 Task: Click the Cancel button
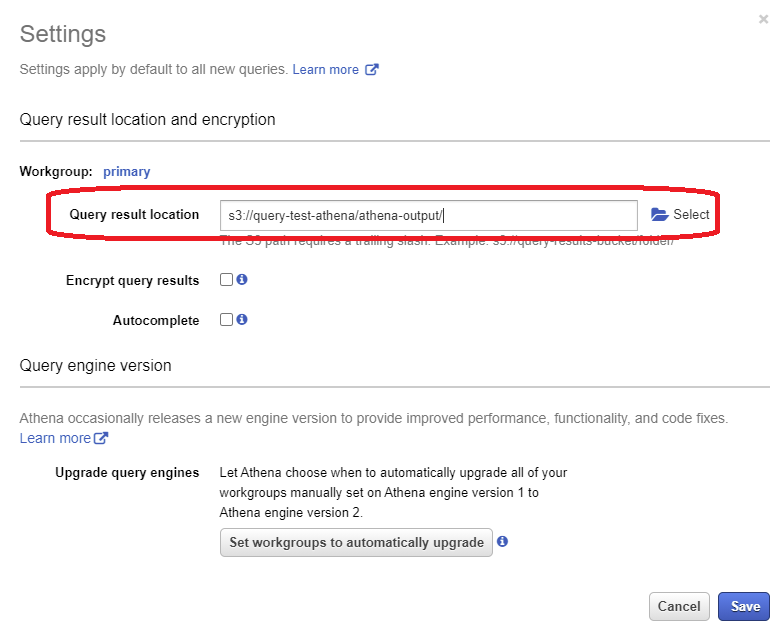[x=679, y=606]
